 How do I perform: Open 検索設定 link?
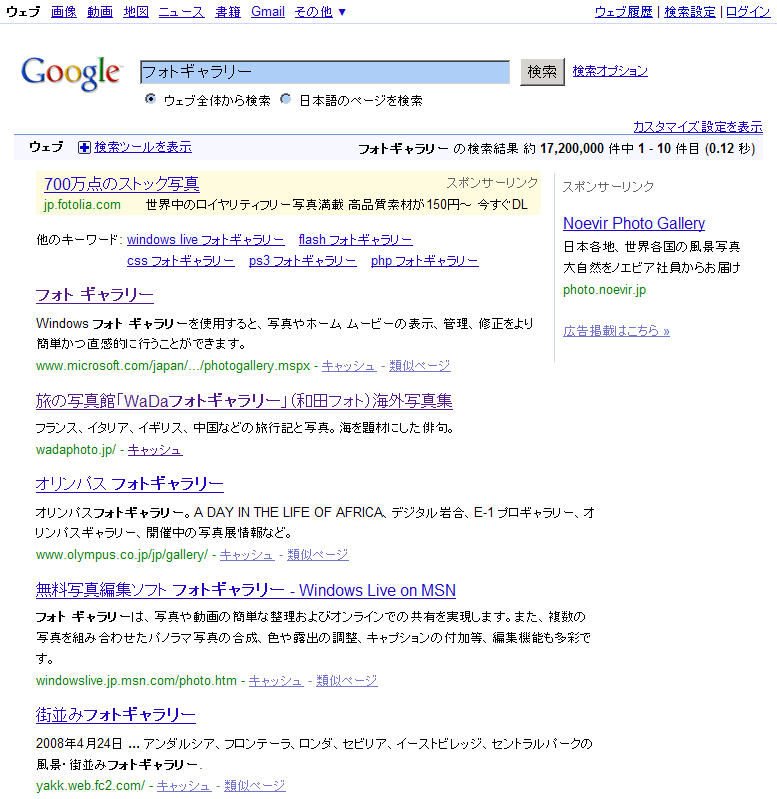coord(690,12)
